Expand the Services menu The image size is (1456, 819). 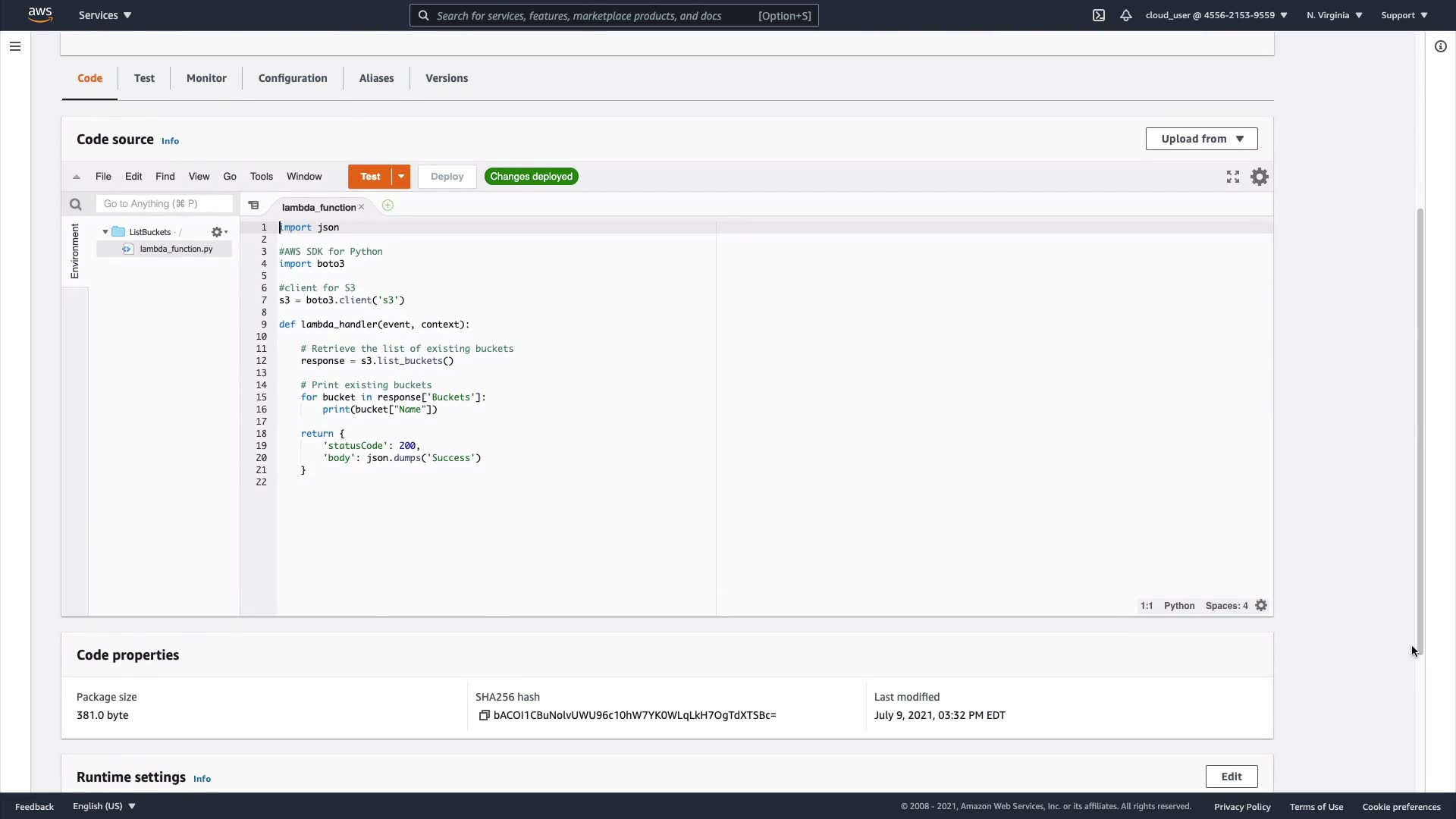(105, 15)
